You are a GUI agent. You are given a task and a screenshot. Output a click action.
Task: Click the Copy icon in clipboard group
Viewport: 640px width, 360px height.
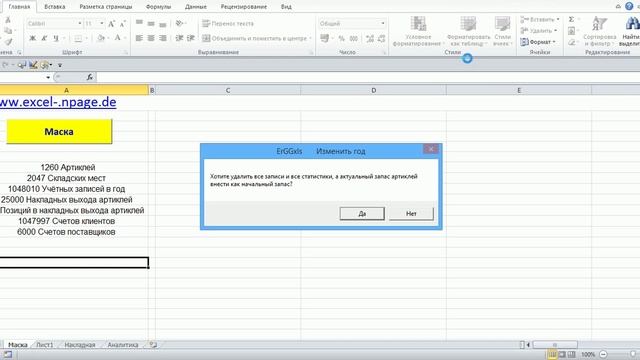(8, 31)
